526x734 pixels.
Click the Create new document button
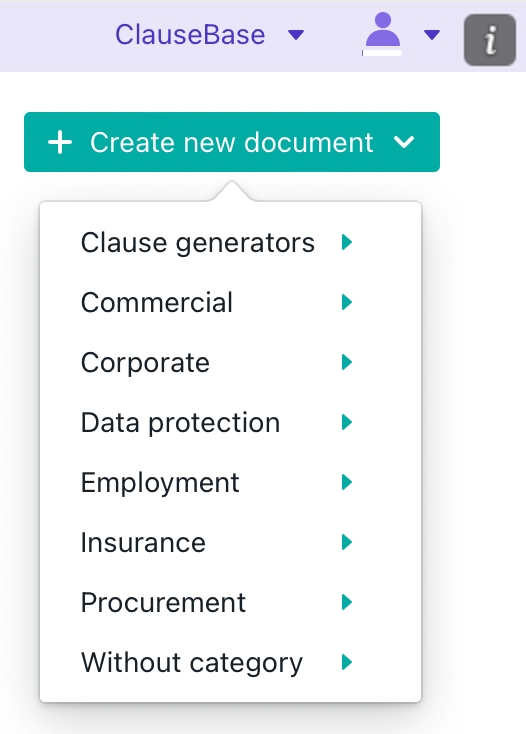click(232, 142)
